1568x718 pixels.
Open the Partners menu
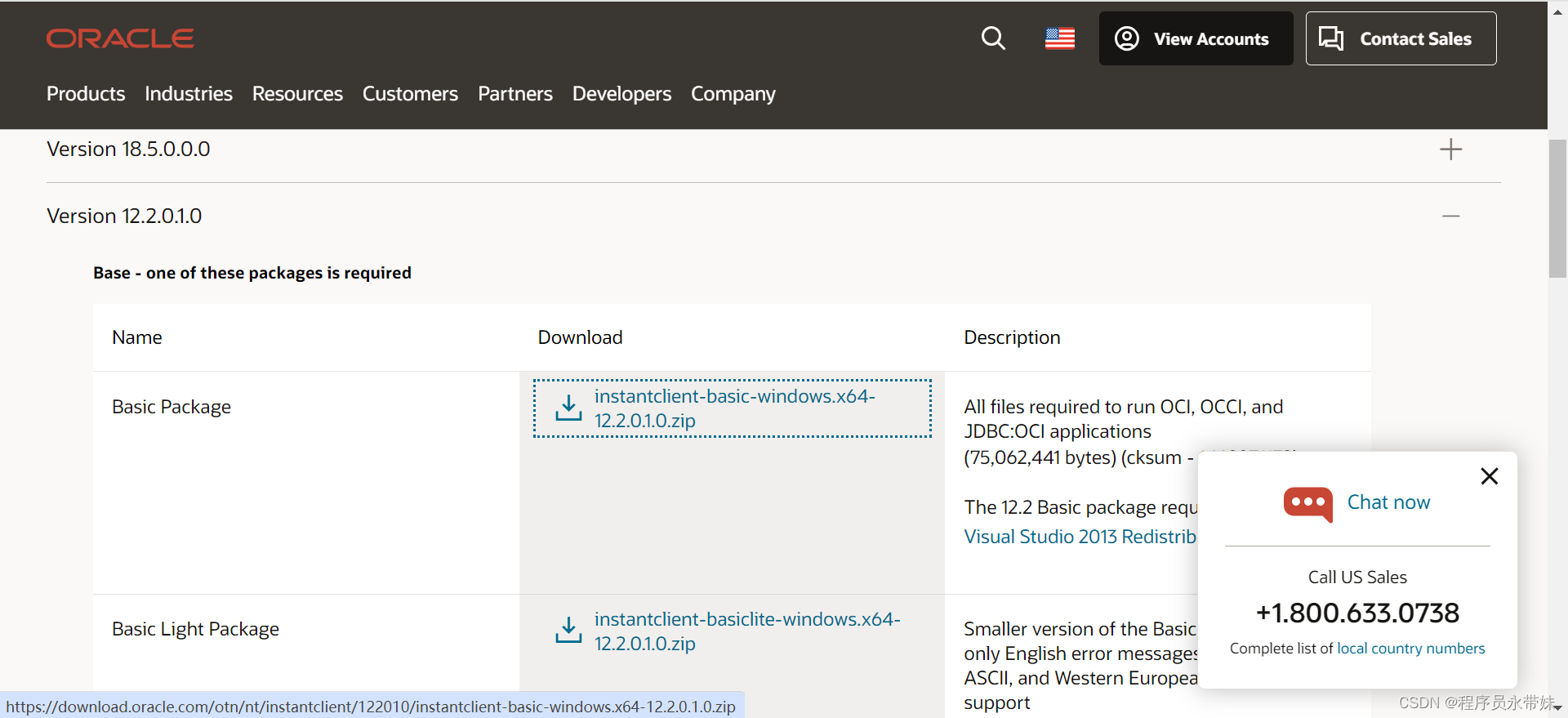515,94
